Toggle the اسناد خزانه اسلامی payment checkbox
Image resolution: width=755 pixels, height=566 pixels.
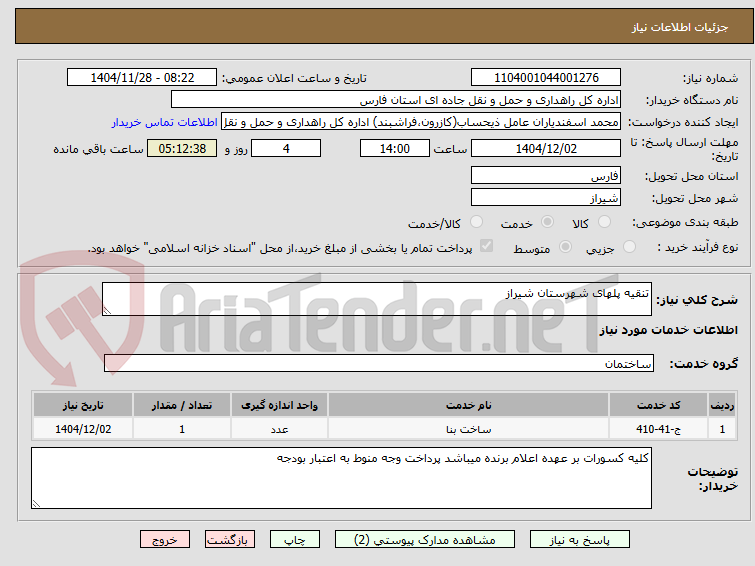click(486, 246)
